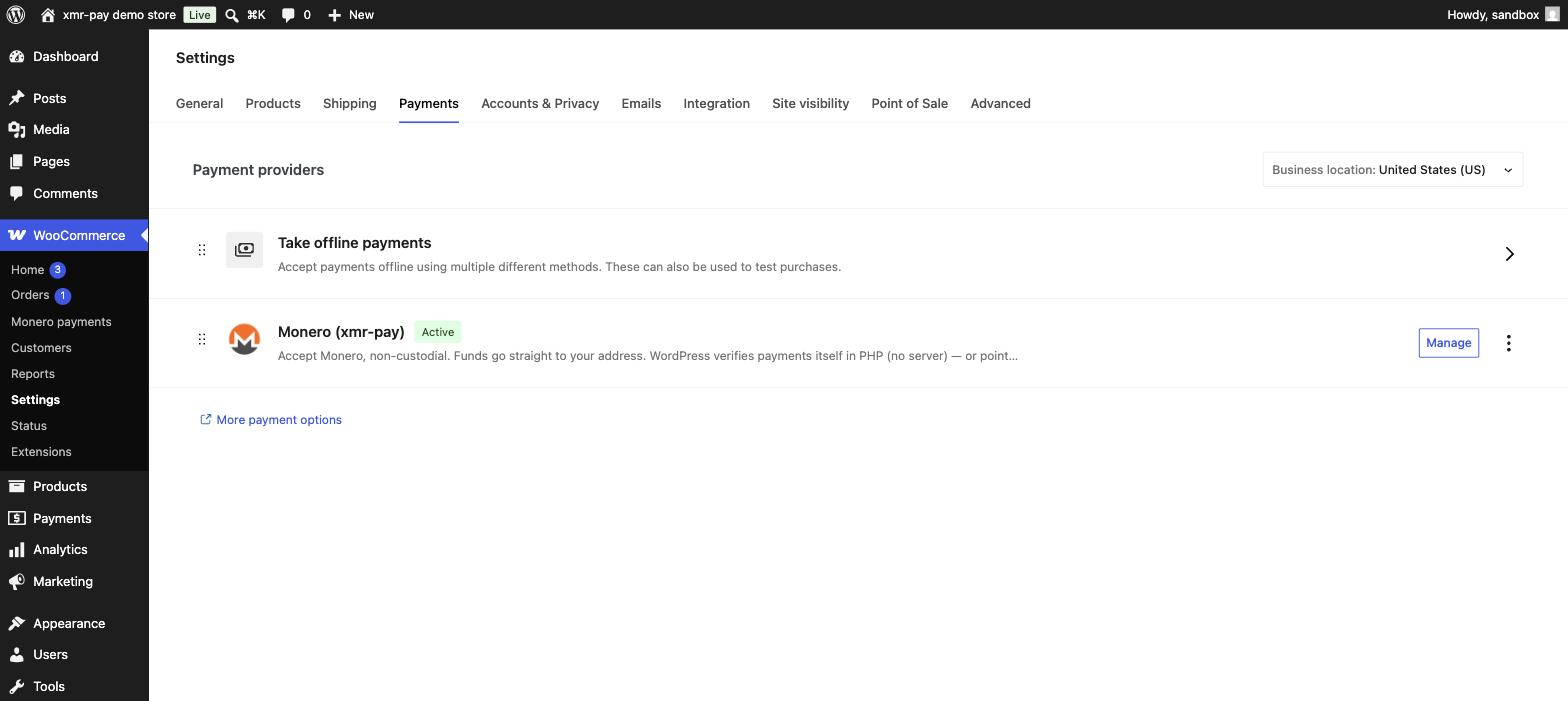Click the Appearance brush icon
The width and height of the screenshot is (1568, 701).
(17, 624)
